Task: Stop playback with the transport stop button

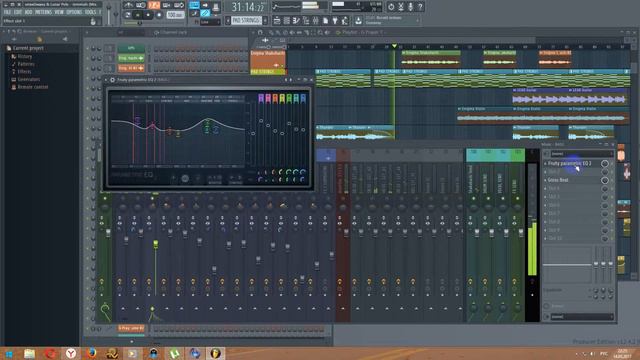Action: pyautogui.click(x=148, y=15)
